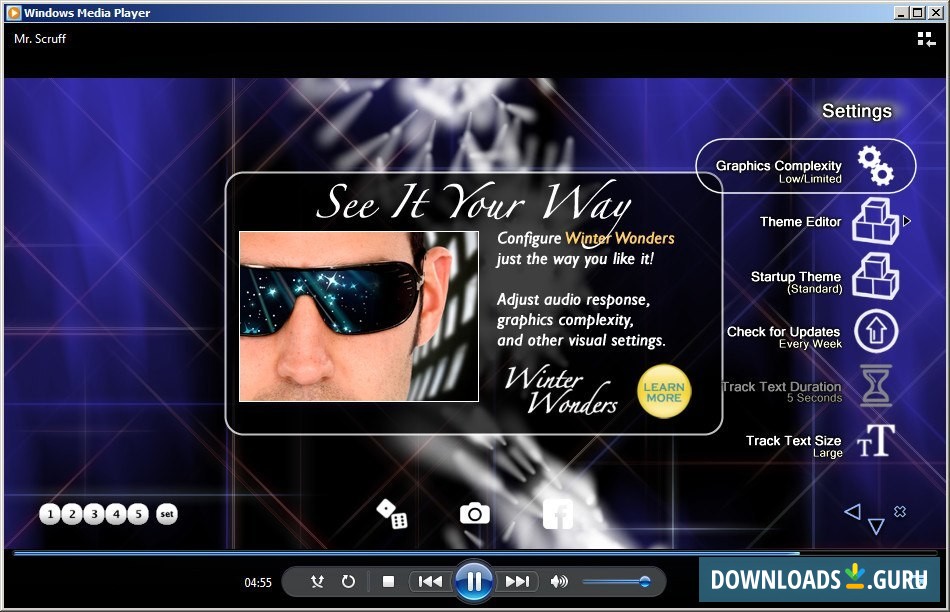Toggle repeat playback
Viewport: 950px width, 612px height.
(348, 582)
